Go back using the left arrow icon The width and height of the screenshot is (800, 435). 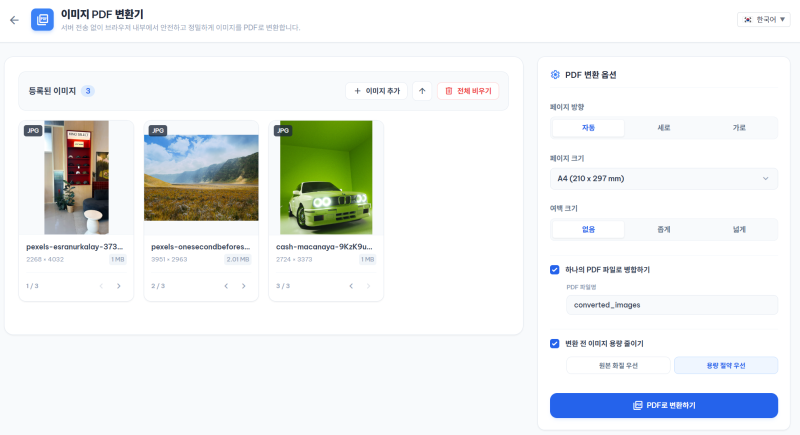pyautogui.click(x=14, y=20)
